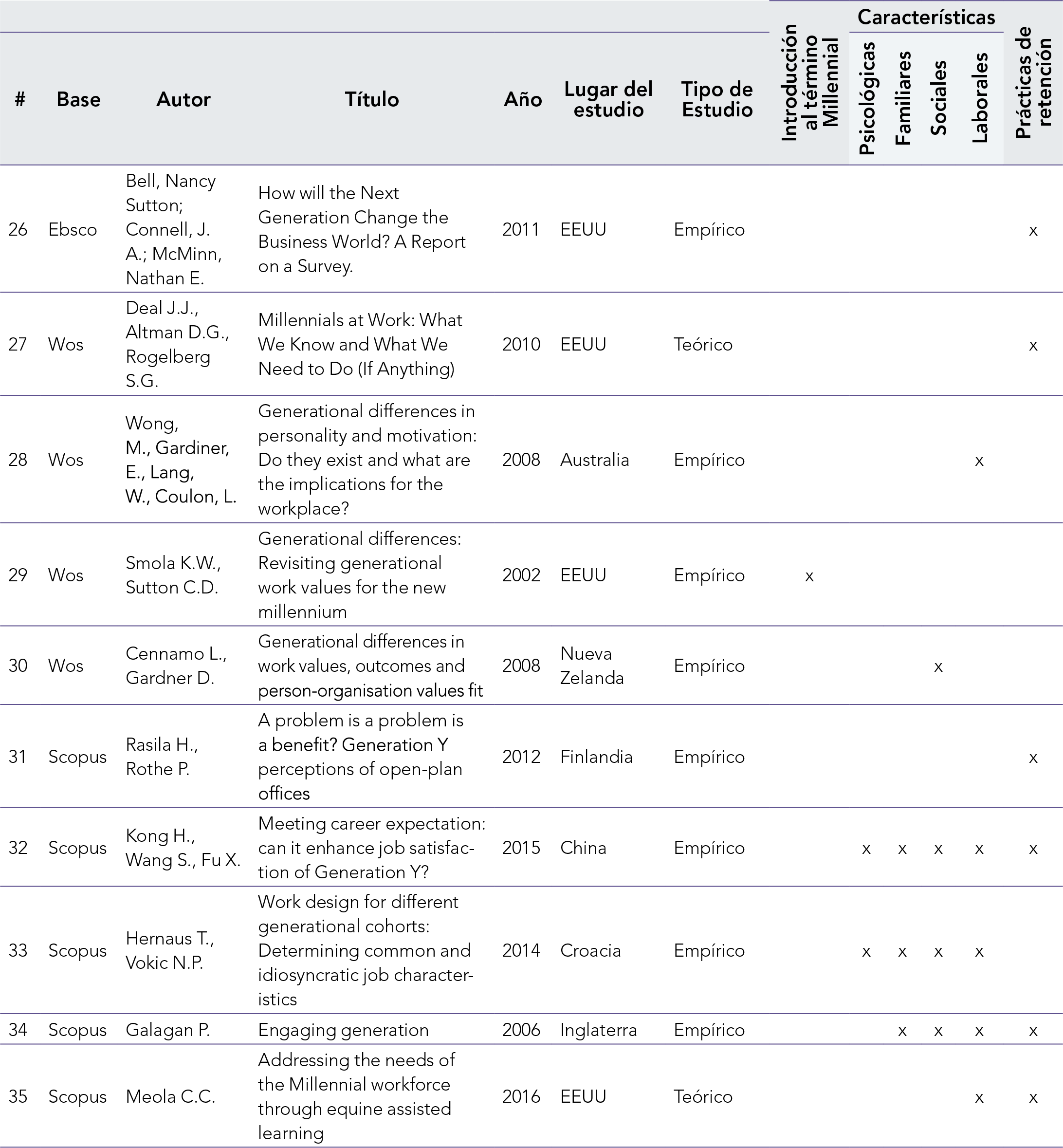The width and height of the screenshot is (1063, 1148).
Task: Click the Autor column header
Action: pyautogui.click(x=183, y=99)
